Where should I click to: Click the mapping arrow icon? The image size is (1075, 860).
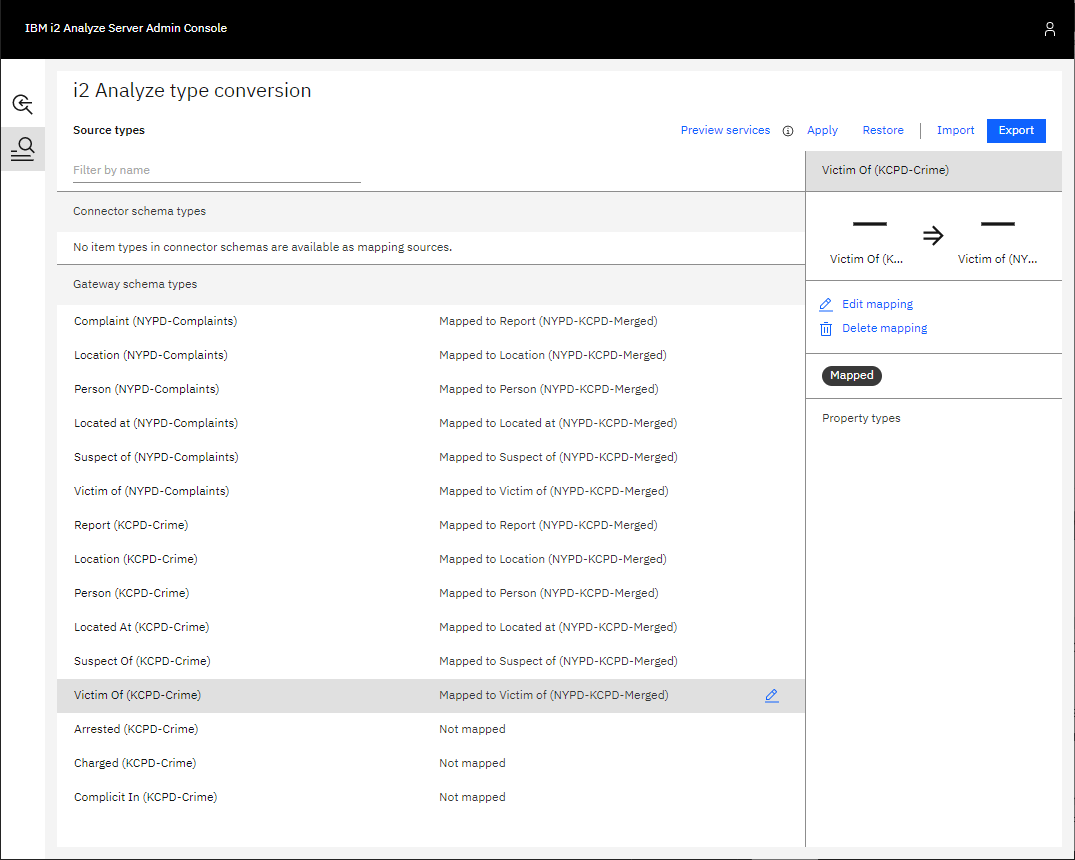(x=932, y=236)
